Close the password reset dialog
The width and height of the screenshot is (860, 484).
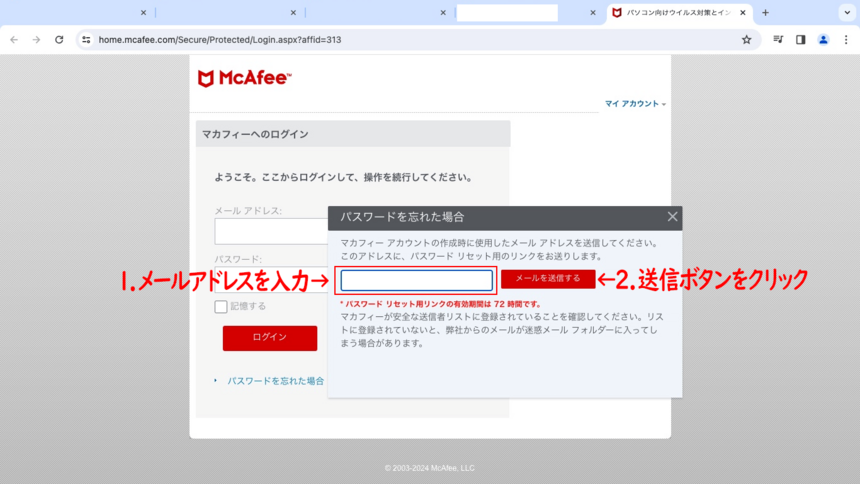click(x=672, y=217)
